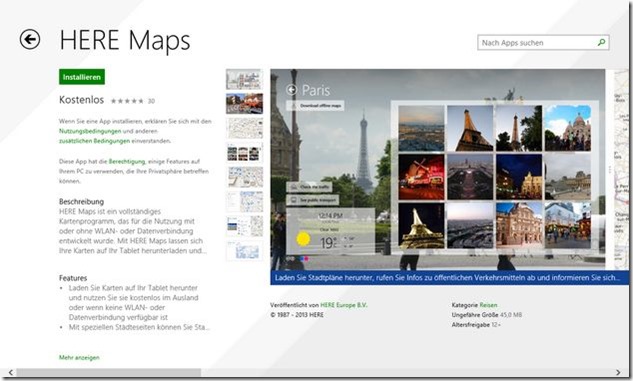The image size is (633, 381).
Task: Click See public transport button in preview
Action: (312, 200)
